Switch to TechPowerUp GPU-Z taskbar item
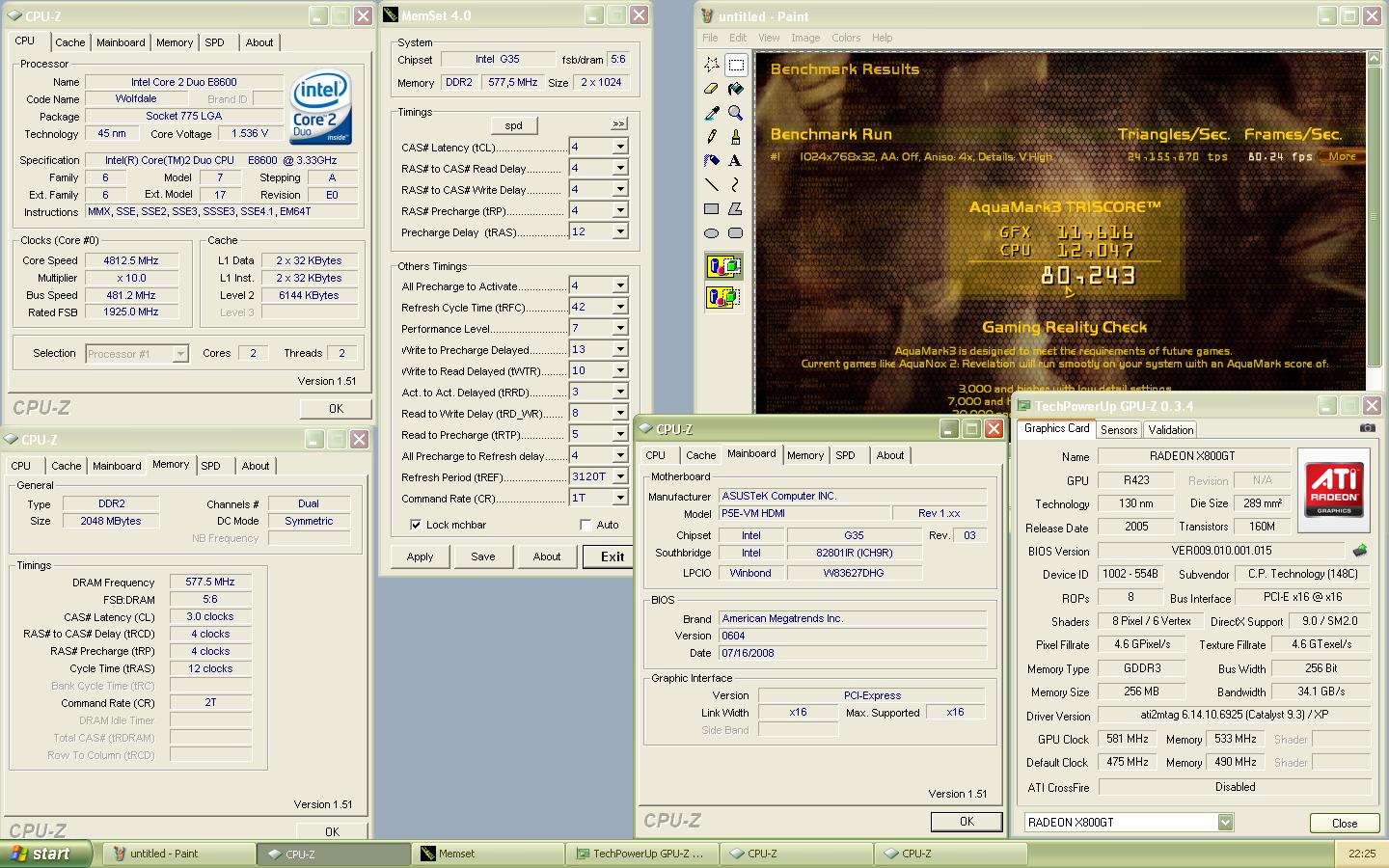The height and width of the screenshot is (868, 1389). pyautogui.click(x=642, y=854)
